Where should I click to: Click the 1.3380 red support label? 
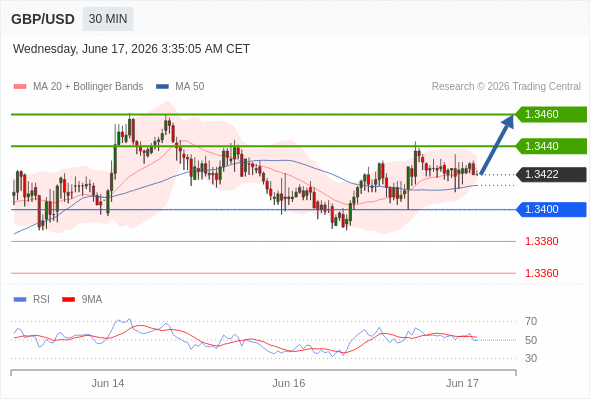541,241
